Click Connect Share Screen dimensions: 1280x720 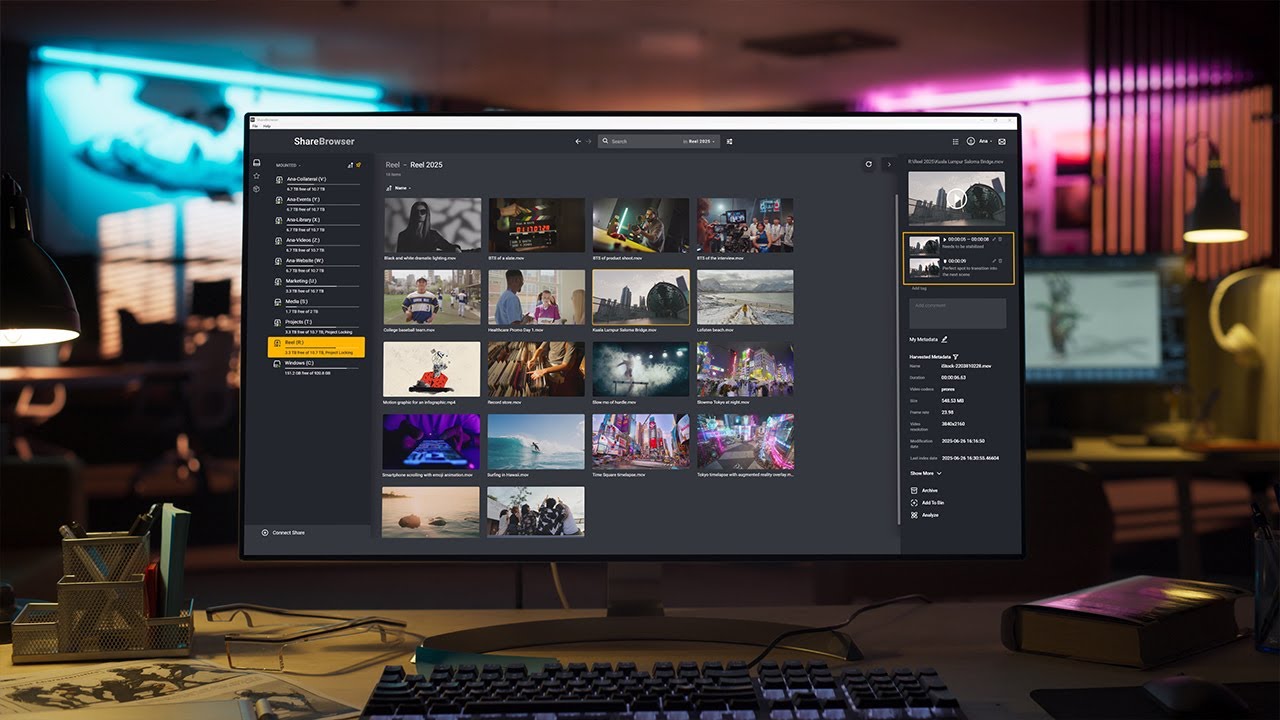[283, 532]
